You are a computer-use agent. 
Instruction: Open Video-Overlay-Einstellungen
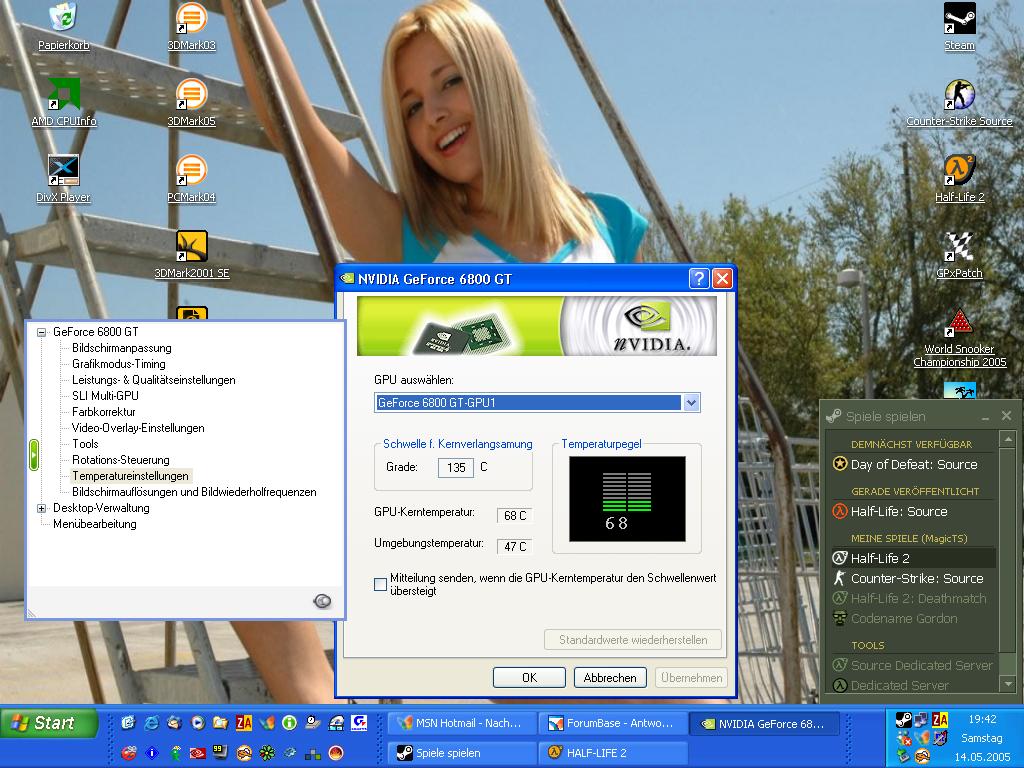[x=138, y=428]
